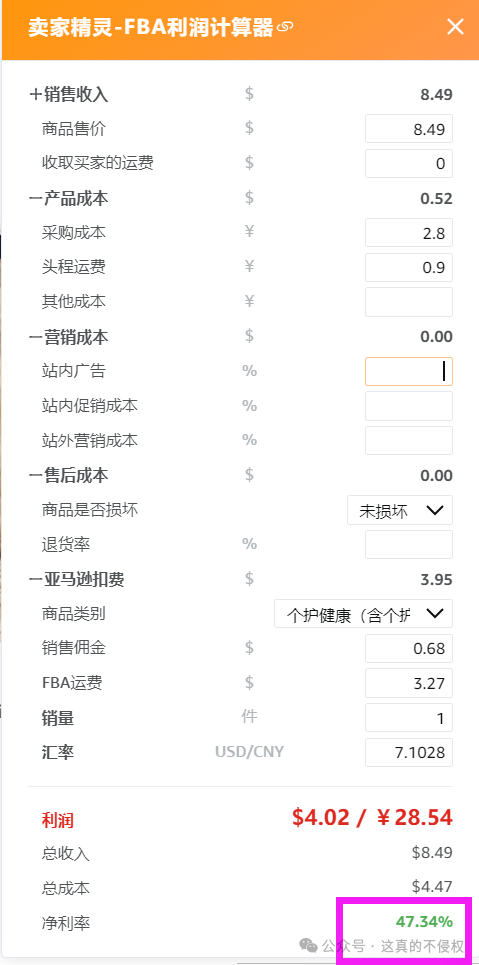Click the 头程运费 input field
Viewport: 479px width, 965px height.
click(x=409, y=267)
